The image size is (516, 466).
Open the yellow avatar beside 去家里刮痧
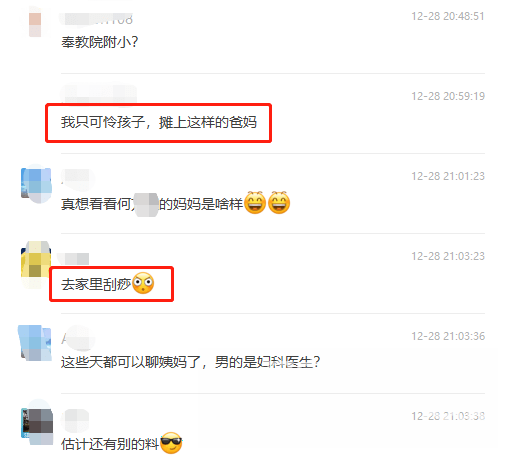tap(36, 263)
